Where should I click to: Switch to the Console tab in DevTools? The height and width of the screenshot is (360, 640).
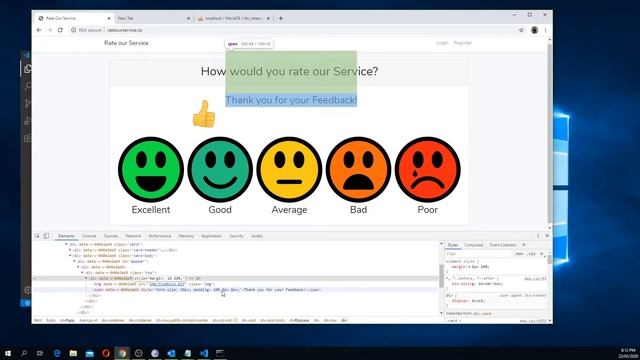tap(89, 236)
